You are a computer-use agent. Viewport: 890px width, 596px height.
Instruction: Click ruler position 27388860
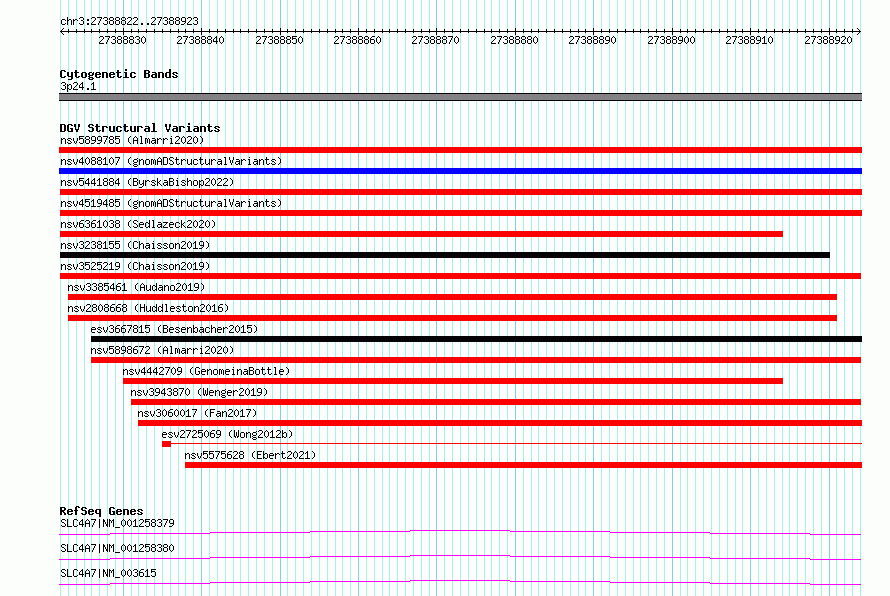click(x=358, y=40)
